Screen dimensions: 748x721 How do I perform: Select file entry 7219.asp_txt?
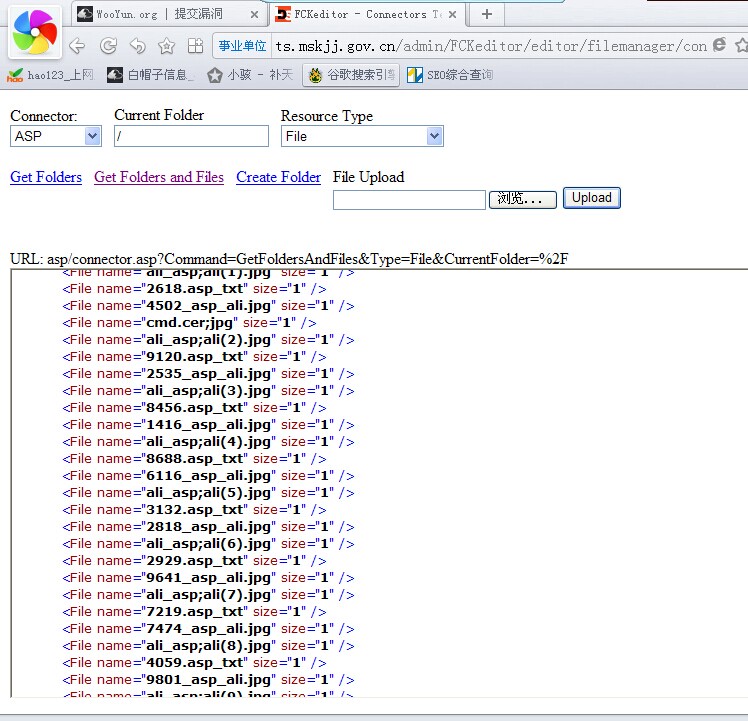(x=194, y=612)
